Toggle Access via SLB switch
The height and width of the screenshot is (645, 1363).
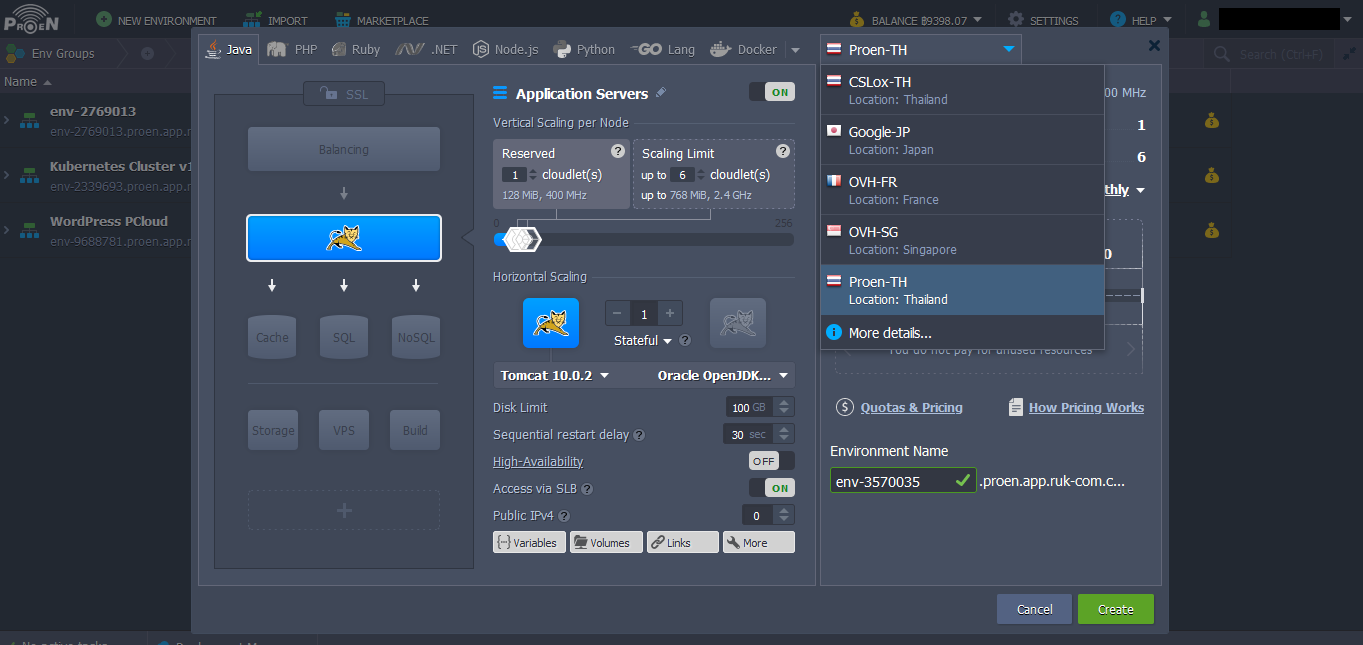(772, 488)
